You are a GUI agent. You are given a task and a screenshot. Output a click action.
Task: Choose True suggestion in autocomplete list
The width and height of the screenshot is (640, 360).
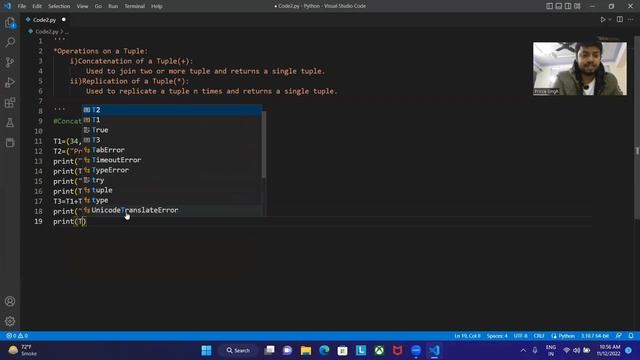pos(172,130)
